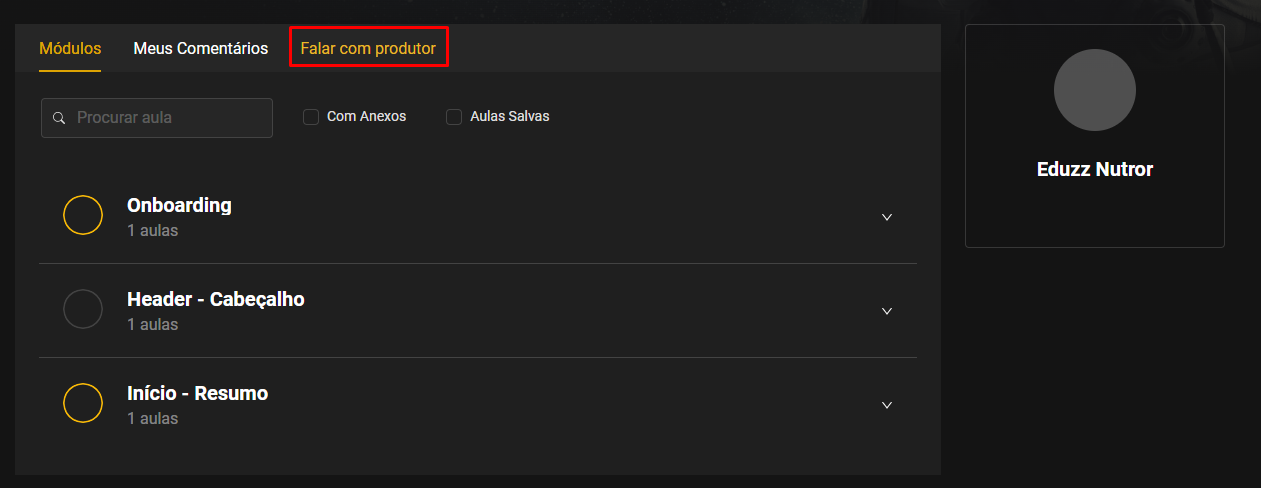Click the Aulas Salvas label text
Screen dimensions: 1261x488
coord(509,116)
